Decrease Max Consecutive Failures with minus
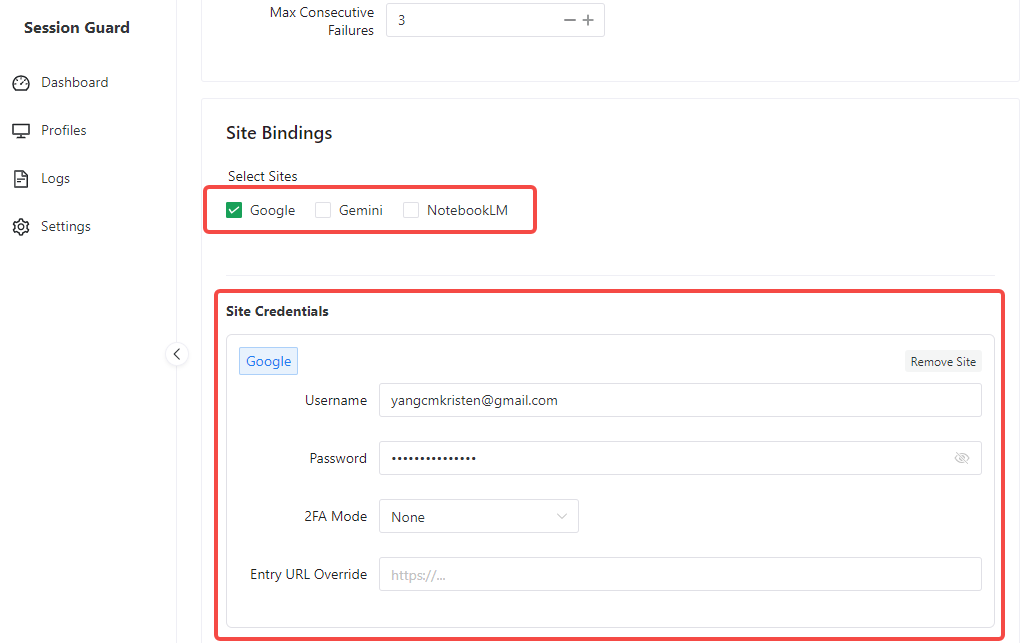This screenshot has height=643, width=1020. (570, 20)
